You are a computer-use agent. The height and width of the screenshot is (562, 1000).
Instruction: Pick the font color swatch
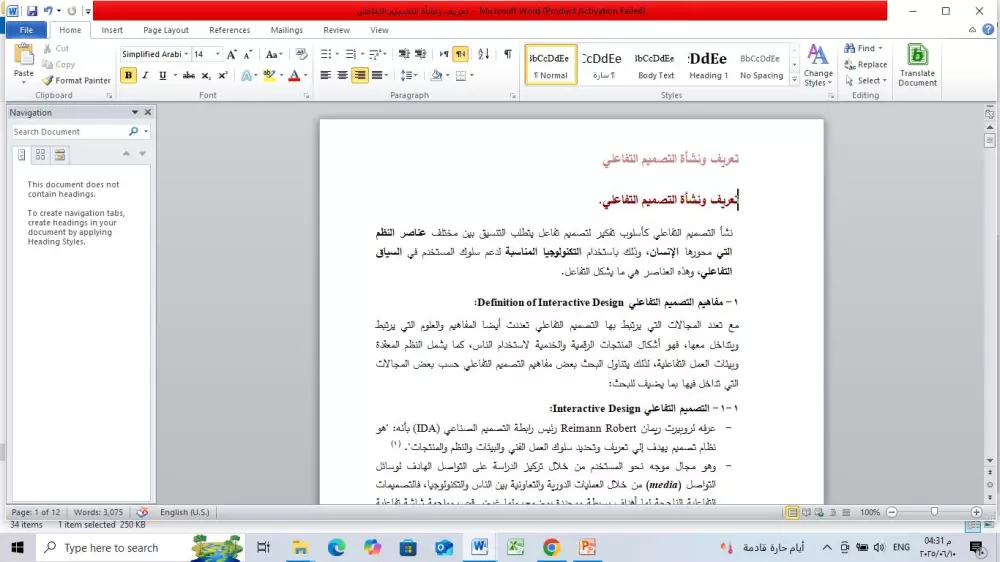[294, 75]
